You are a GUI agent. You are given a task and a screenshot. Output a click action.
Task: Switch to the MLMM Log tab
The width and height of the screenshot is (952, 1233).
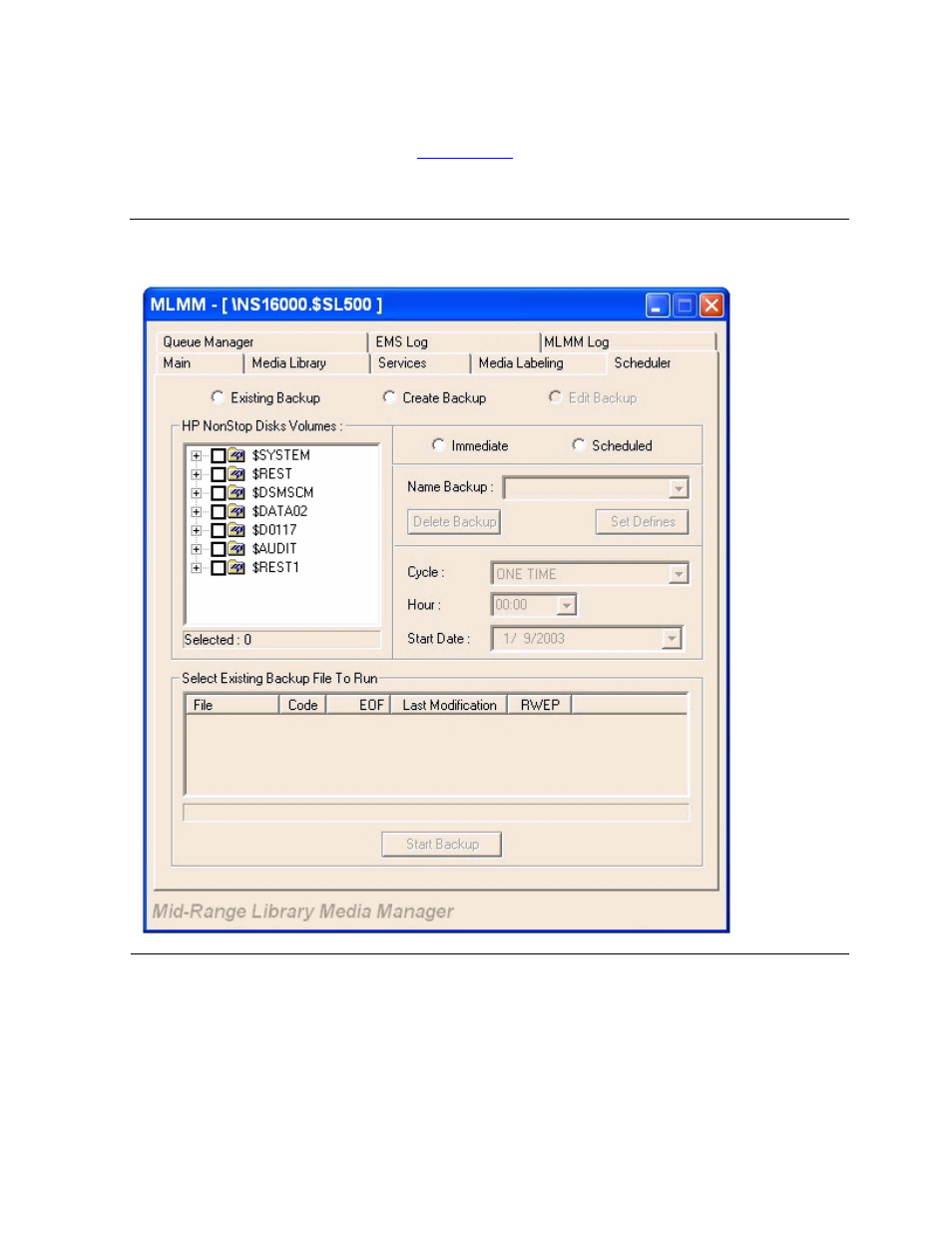click(x=629, y=341)
